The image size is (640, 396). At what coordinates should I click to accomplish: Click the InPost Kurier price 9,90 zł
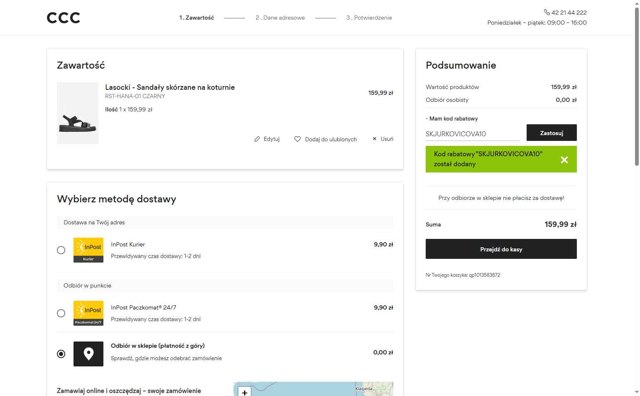coord(383,244)
